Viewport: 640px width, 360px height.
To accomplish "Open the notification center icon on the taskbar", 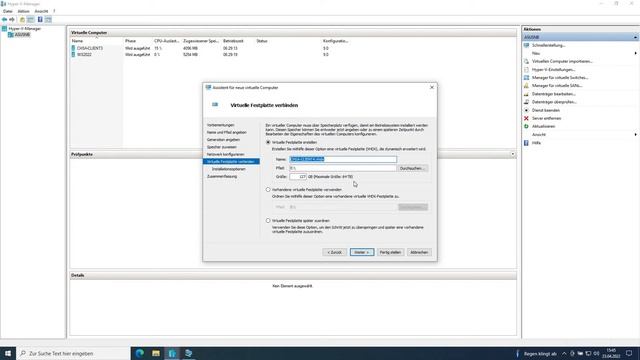I will tap(629, 353).
